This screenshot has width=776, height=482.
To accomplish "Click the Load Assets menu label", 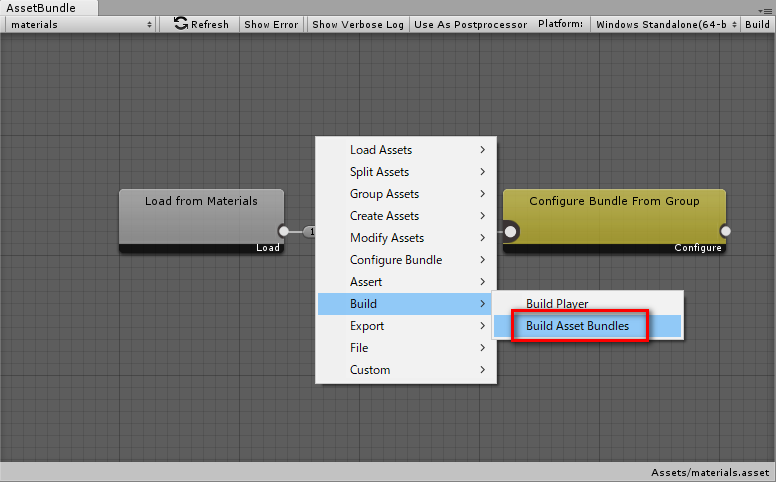I will 381,149.
